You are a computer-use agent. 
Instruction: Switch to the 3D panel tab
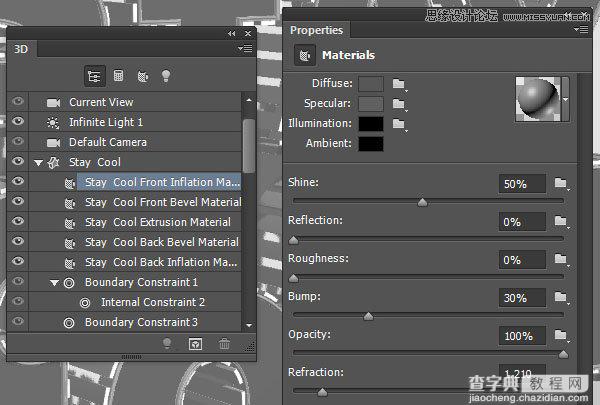tap(21, 49)
